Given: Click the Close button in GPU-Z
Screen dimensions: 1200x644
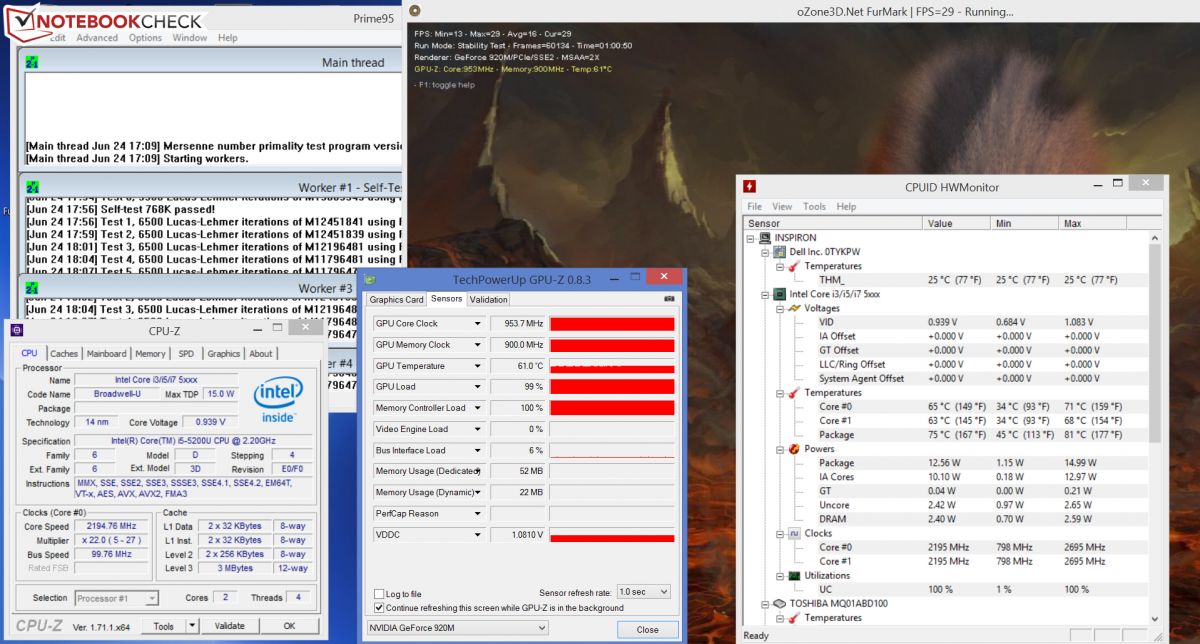Looking at the screenshot, I should click(647, 629).
